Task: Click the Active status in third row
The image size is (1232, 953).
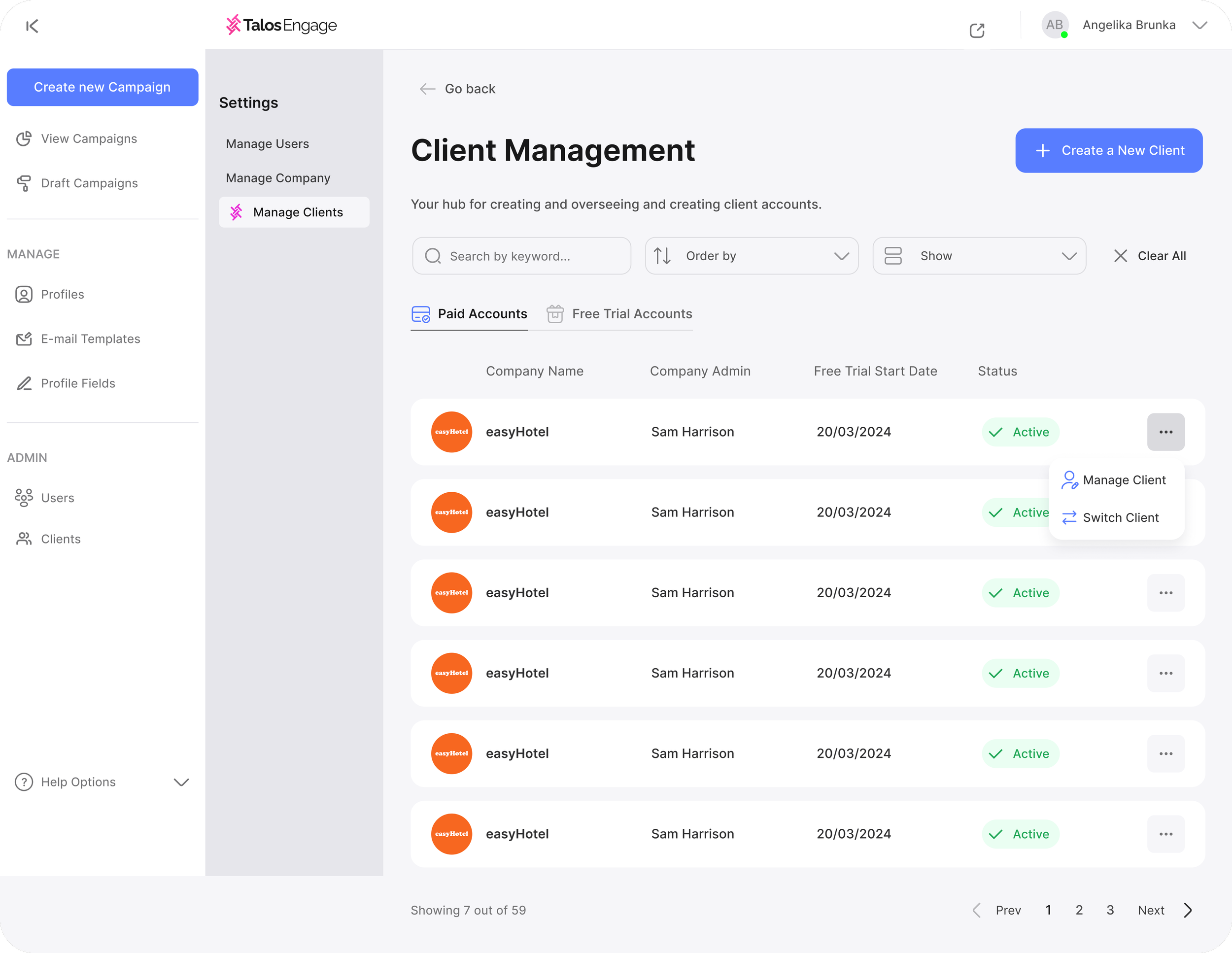Action: (x=1020, y=593)
